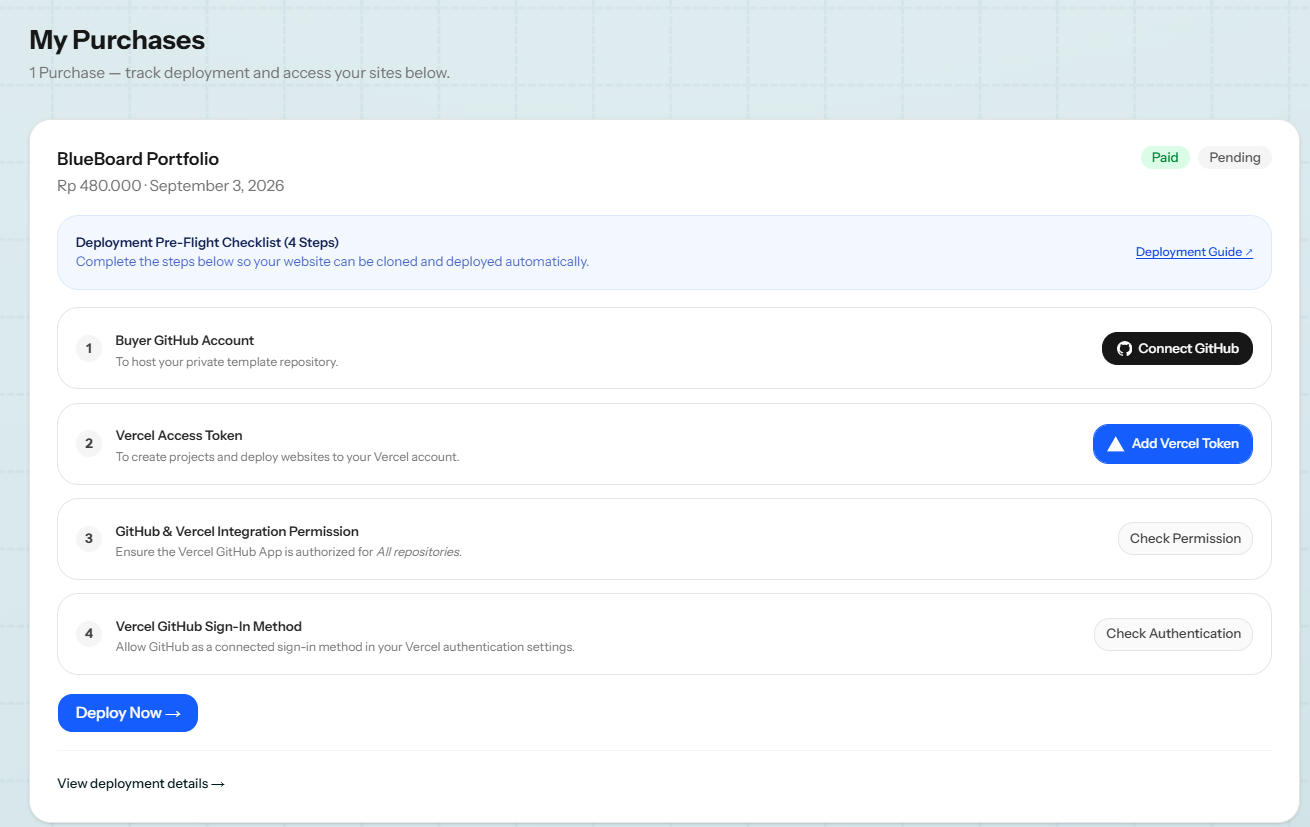Click 'To host your private template repository' text
The width and height of the screenshot is (1310, 827).
click(227, 362)
